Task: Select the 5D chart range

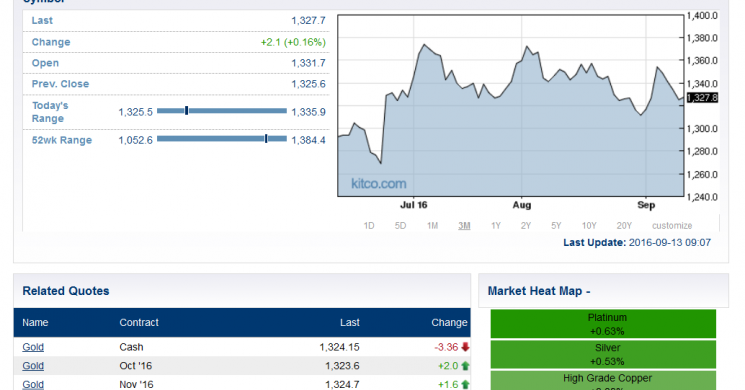Action: coord(401,226)
